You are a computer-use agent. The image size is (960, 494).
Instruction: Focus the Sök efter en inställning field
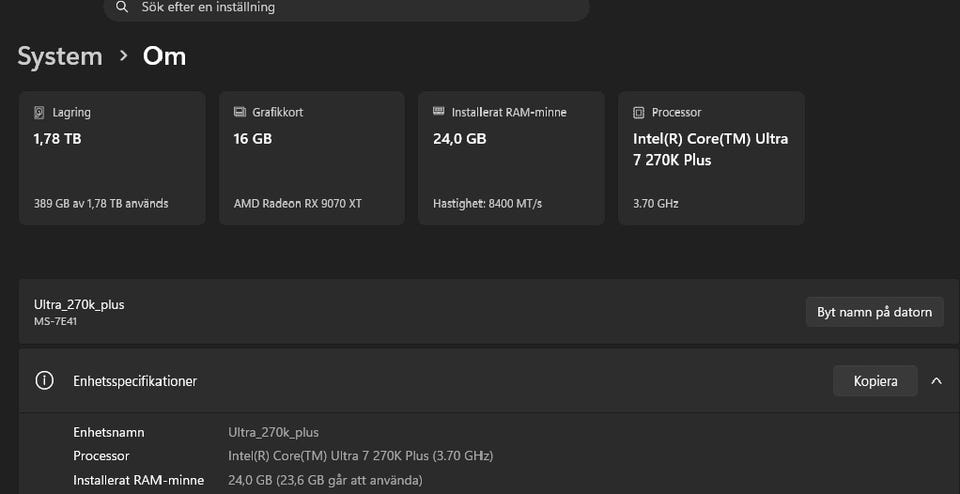click(x=347, y=8)
